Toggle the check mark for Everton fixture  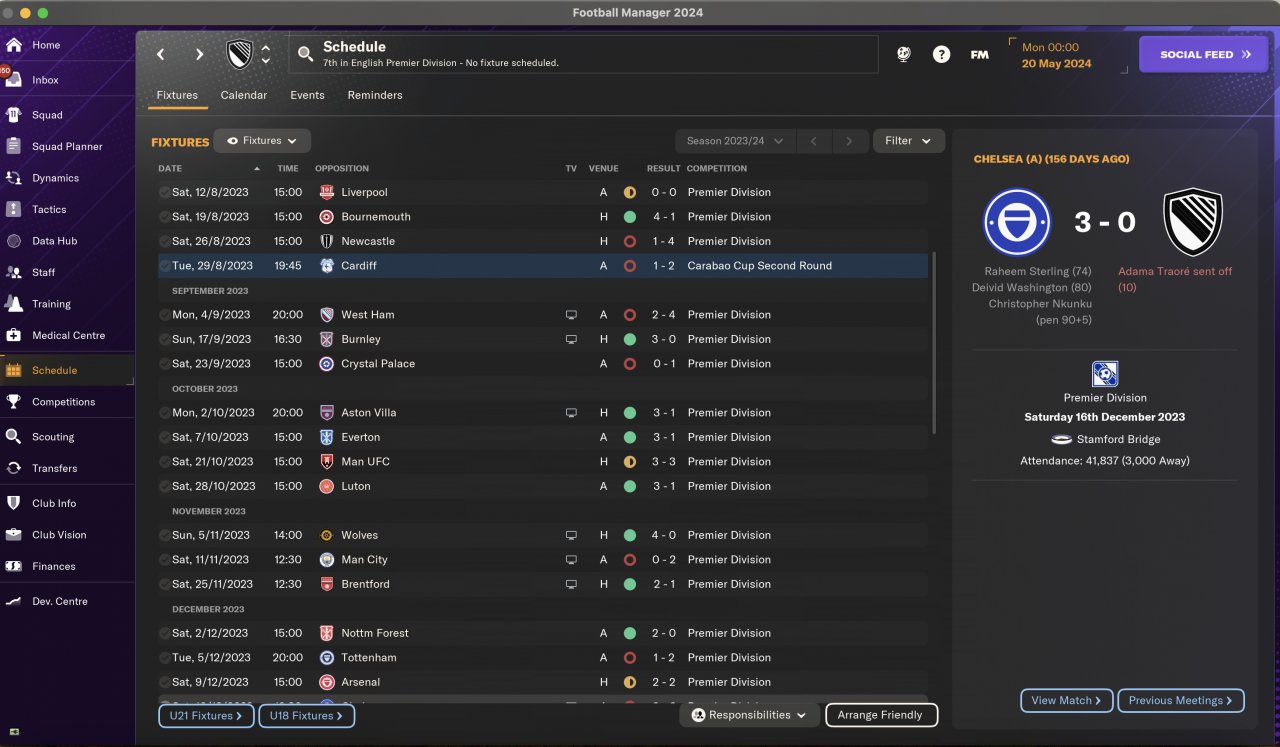pyautogui.click(x=164, y=437)
